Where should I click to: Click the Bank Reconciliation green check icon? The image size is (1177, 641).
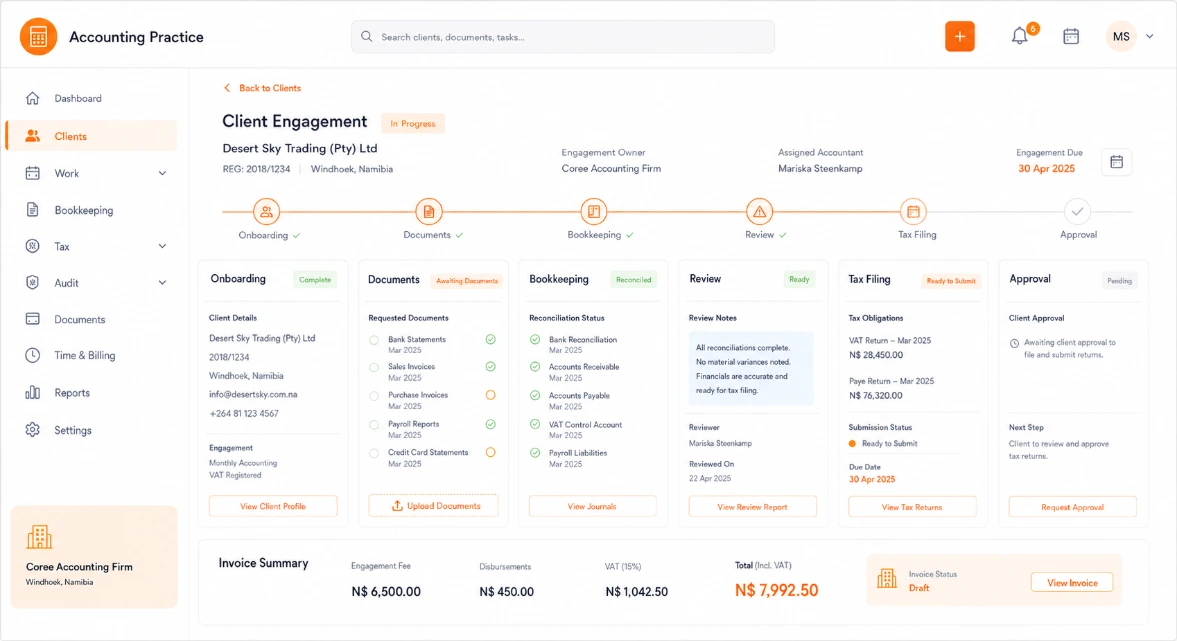pos(535,339)
